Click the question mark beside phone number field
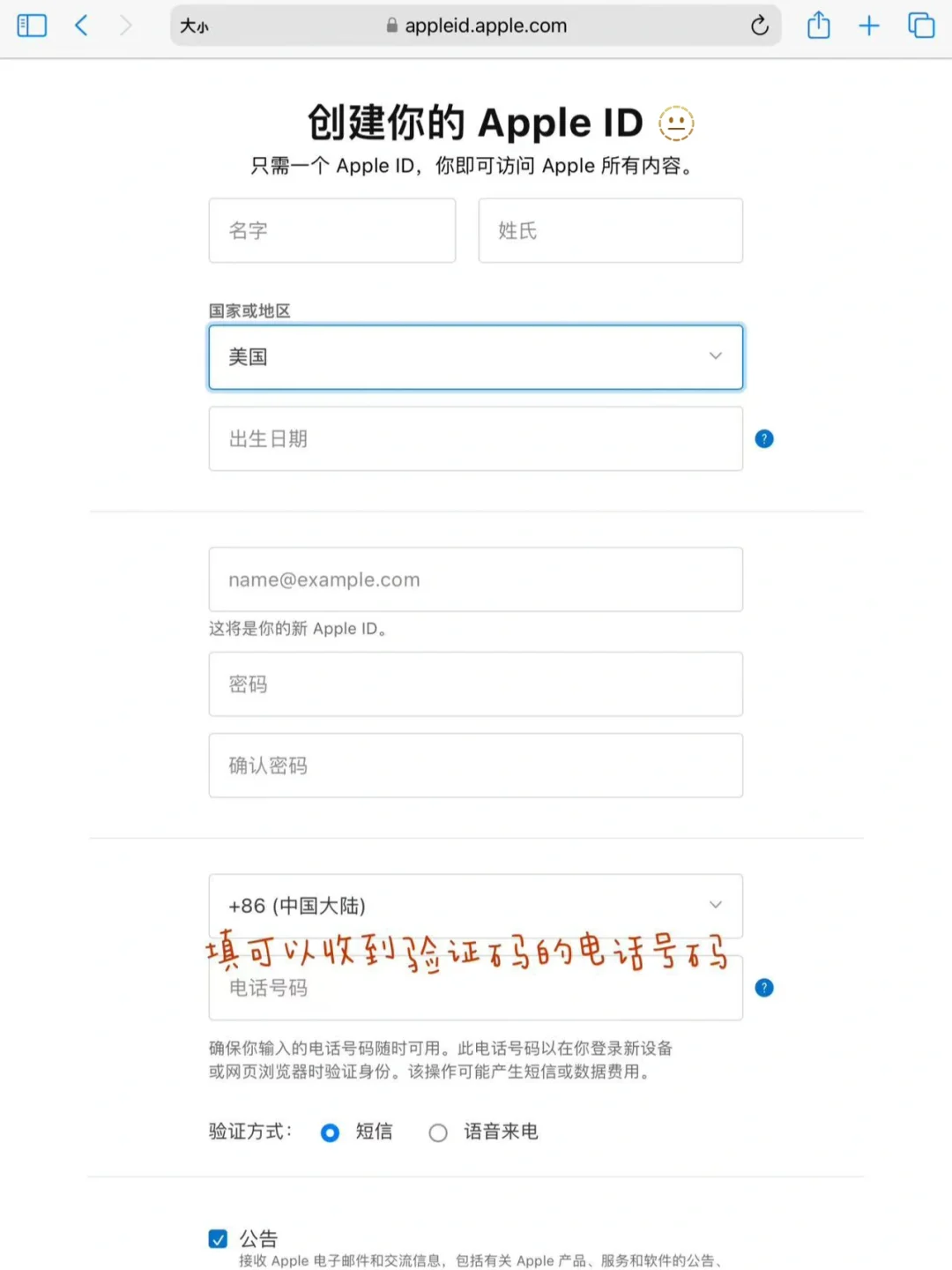 pos(763,988)
